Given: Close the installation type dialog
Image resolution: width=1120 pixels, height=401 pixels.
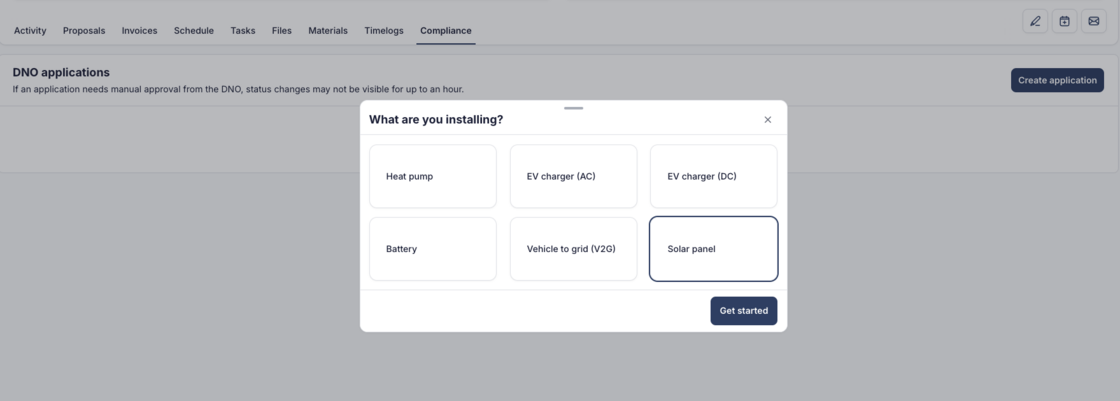Looking at the screenshot, I should (x=768, y=120).
